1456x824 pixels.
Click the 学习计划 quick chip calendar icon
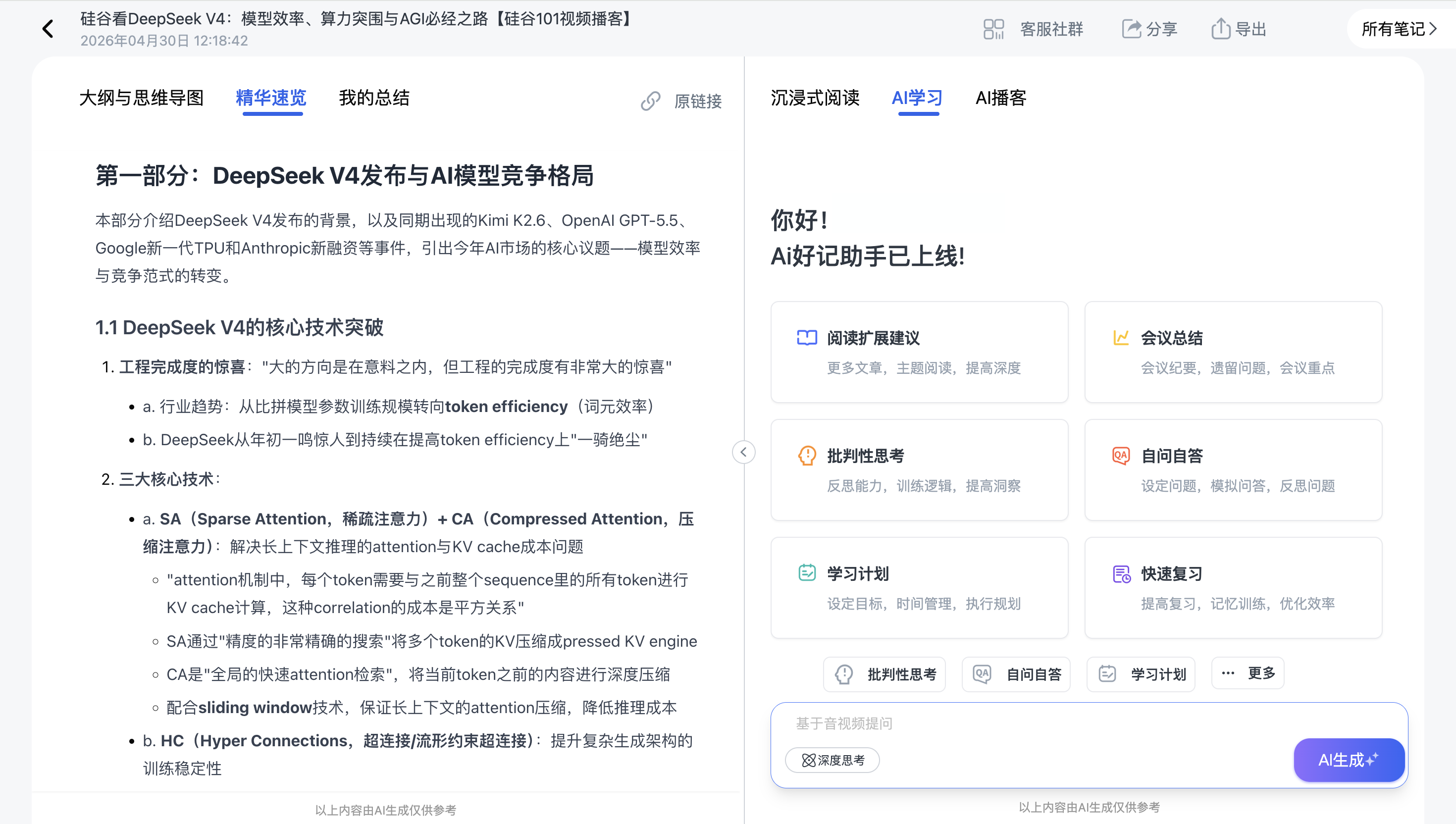tap(1107, 674)
